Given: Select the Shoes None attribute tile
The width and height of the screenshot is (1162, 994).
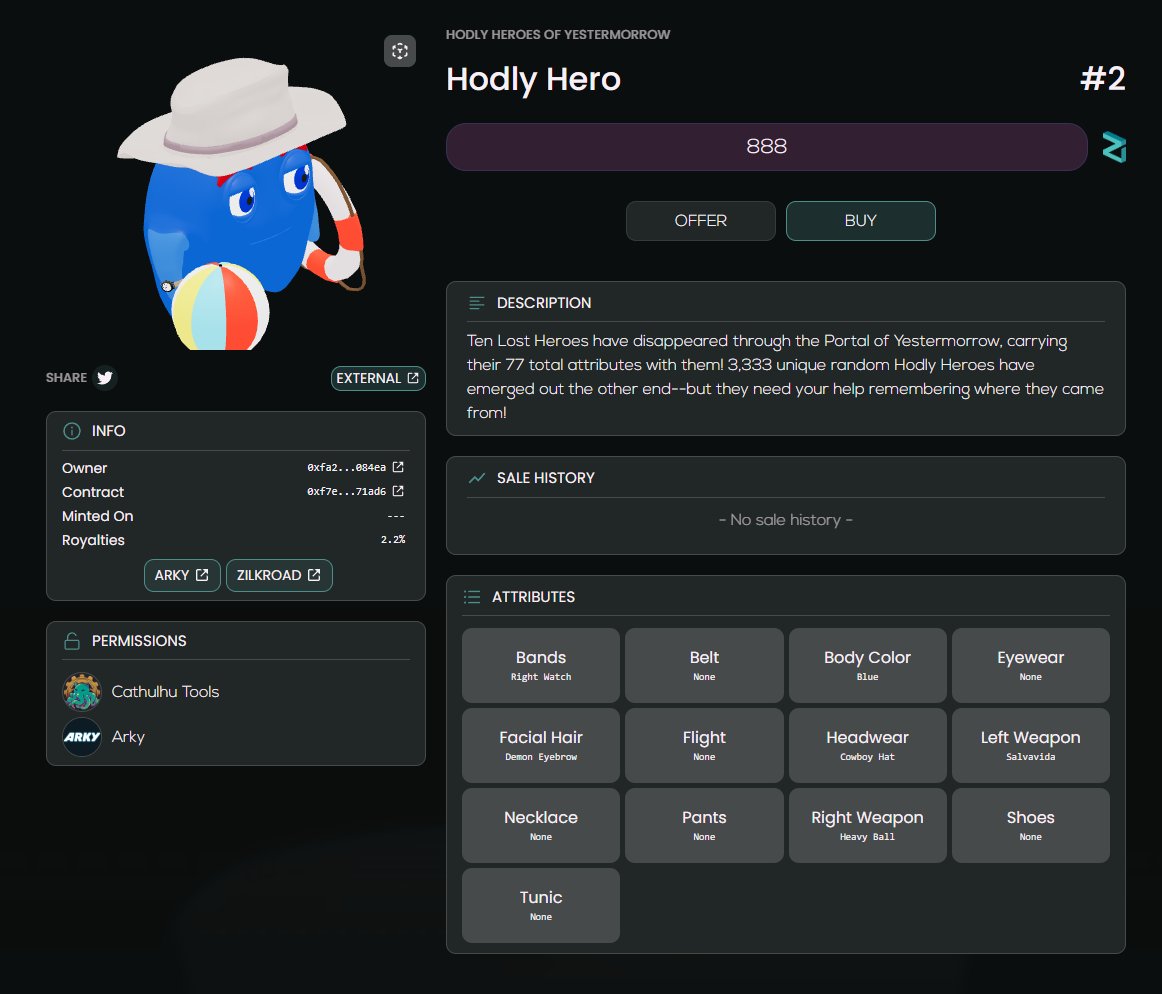Looking at the screenshot, I should pyautogui.click(x=1030, y=826).
